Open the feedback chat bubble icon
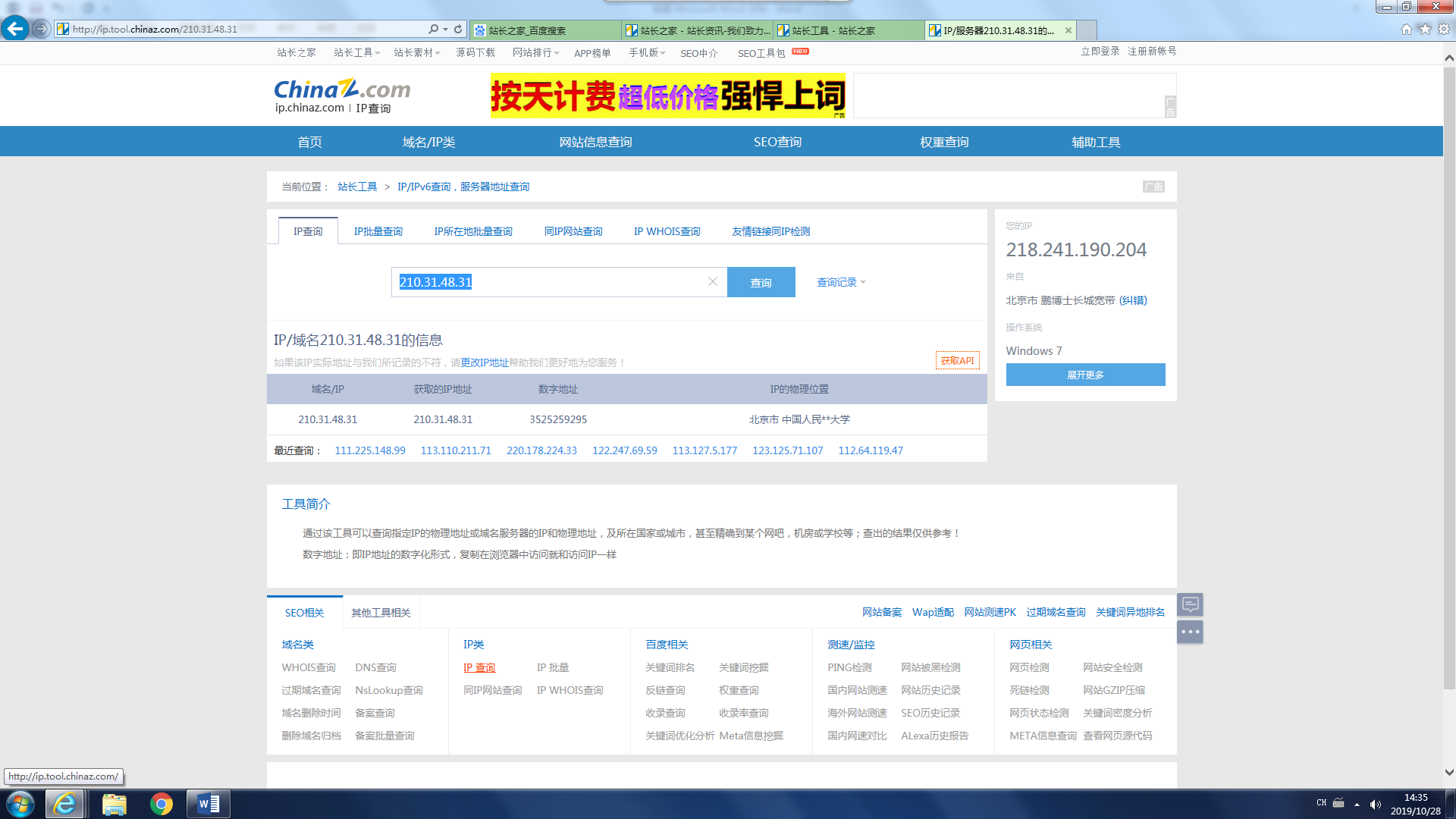 (1190, 604)
